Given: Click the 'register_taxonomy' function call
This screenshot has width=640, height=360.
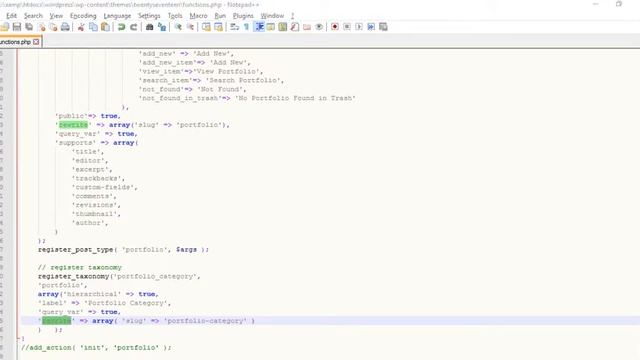Looking at the screenshot, I should point(73,276).
